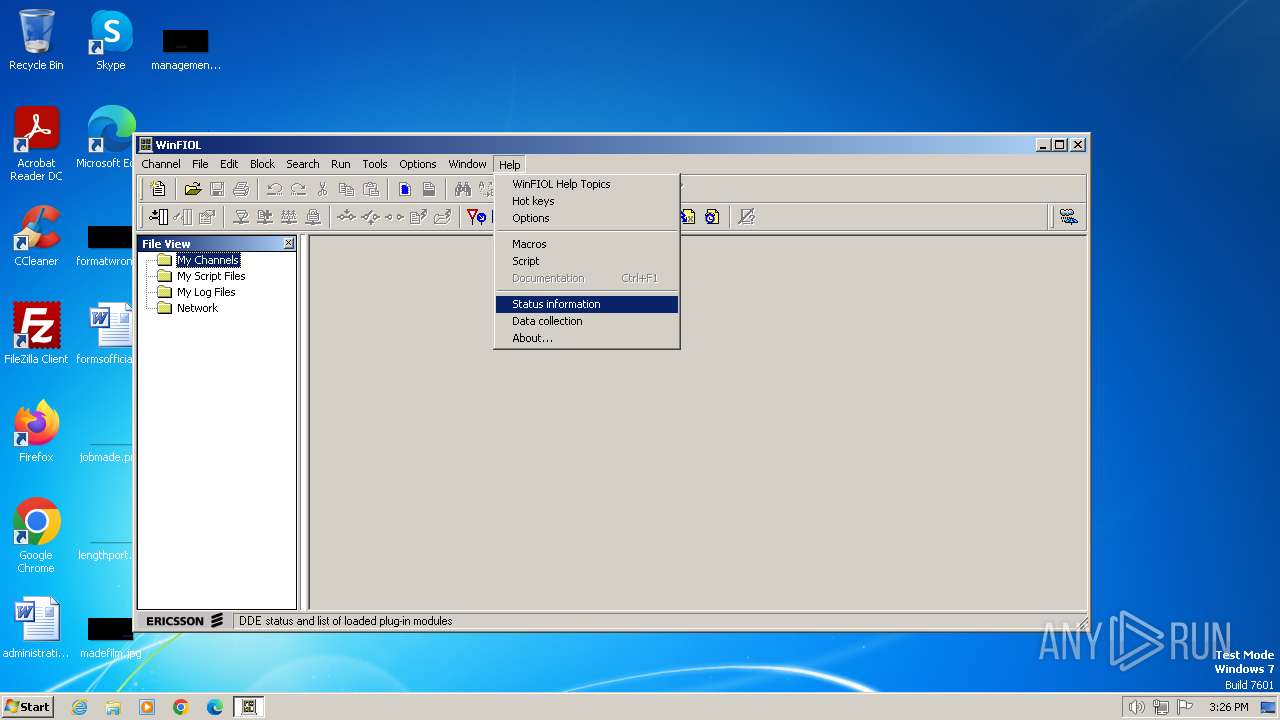Choose Macros from Help menu
1280x720 pixels.
[x=587, y=244]
